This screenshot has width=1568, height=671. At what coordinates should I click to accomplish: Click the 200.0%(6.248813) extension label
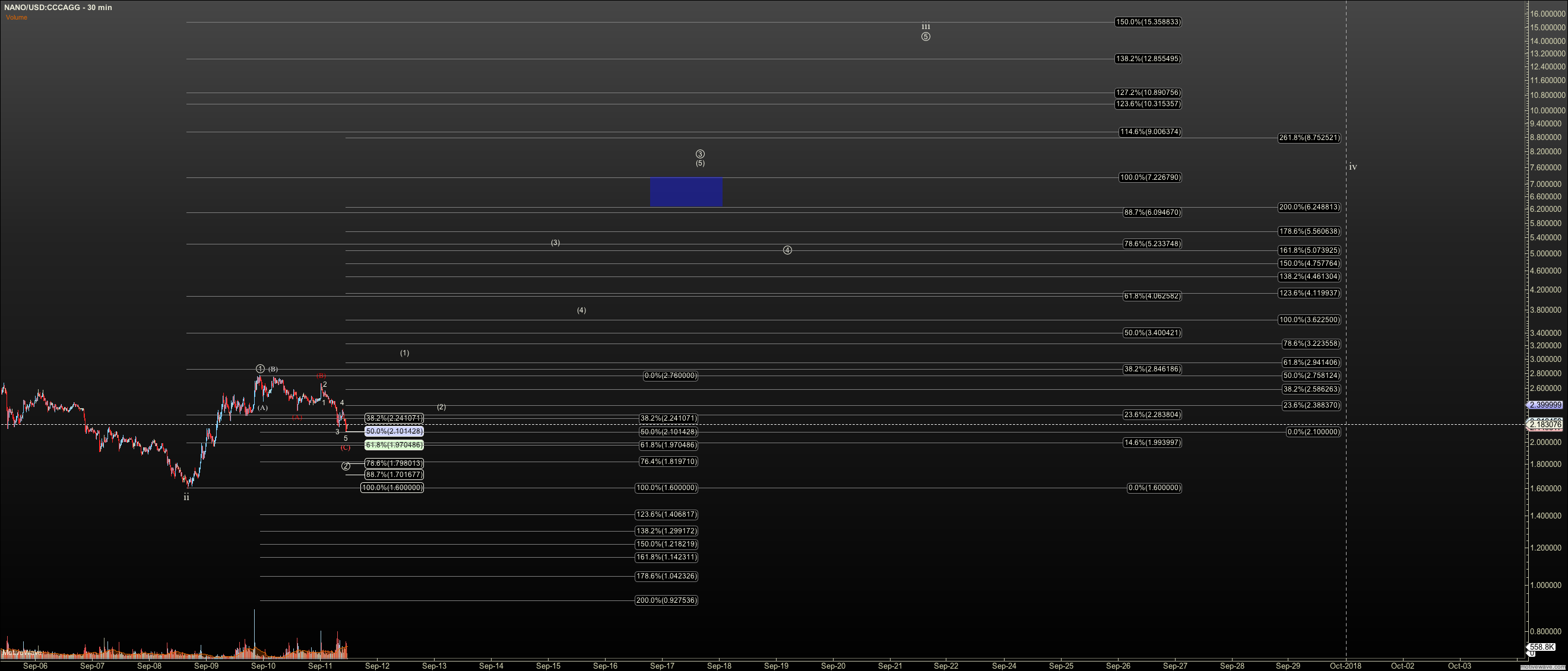tap(1309, 208)
